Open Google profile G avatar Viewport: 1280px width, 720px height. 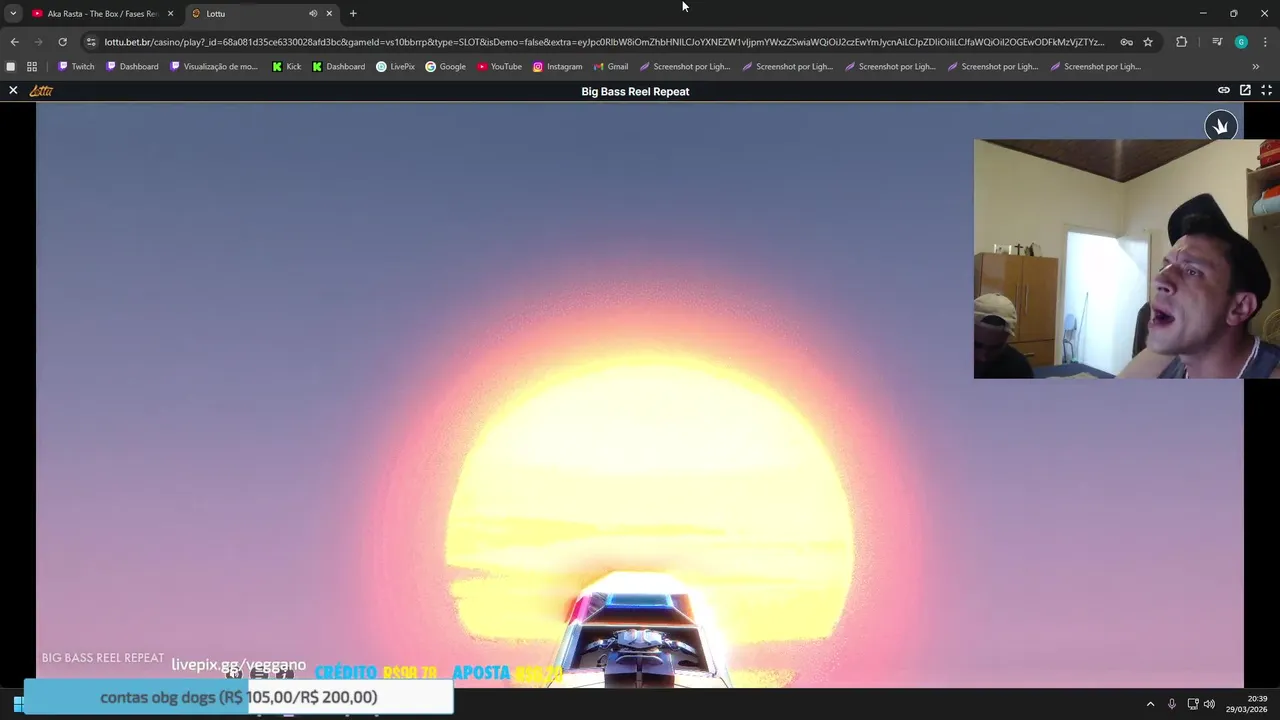1241,42
